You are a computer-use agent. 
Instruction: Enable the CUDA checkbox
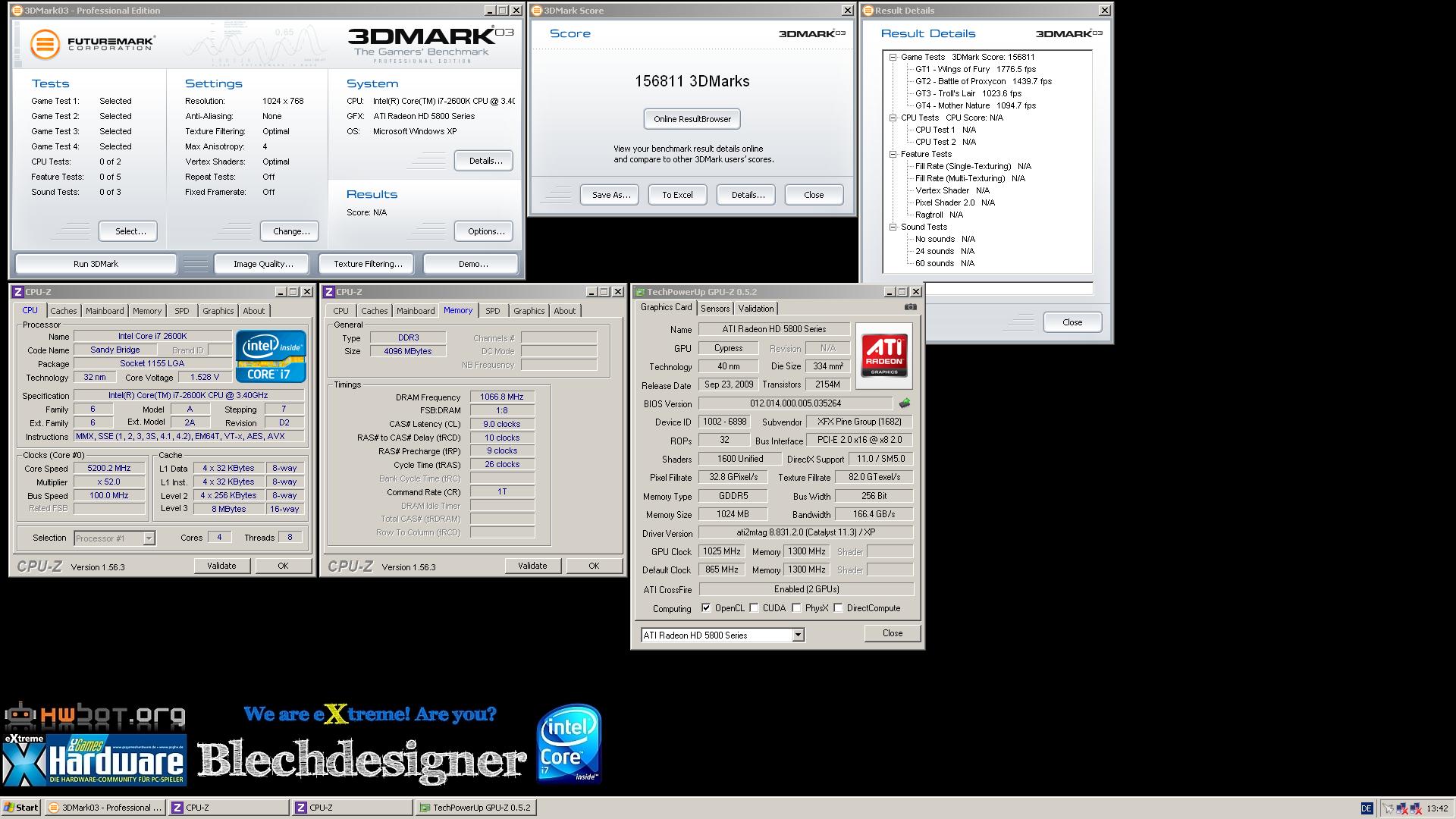click(754, 608)
